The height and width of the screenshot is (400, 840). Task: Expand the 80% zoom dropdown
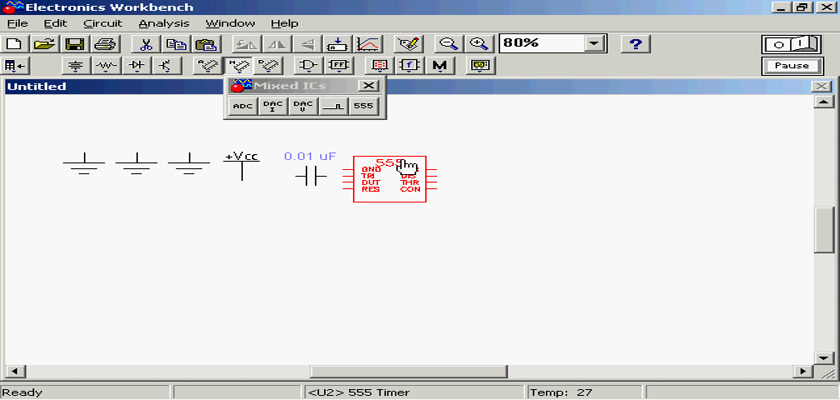[x=594, y=44]
